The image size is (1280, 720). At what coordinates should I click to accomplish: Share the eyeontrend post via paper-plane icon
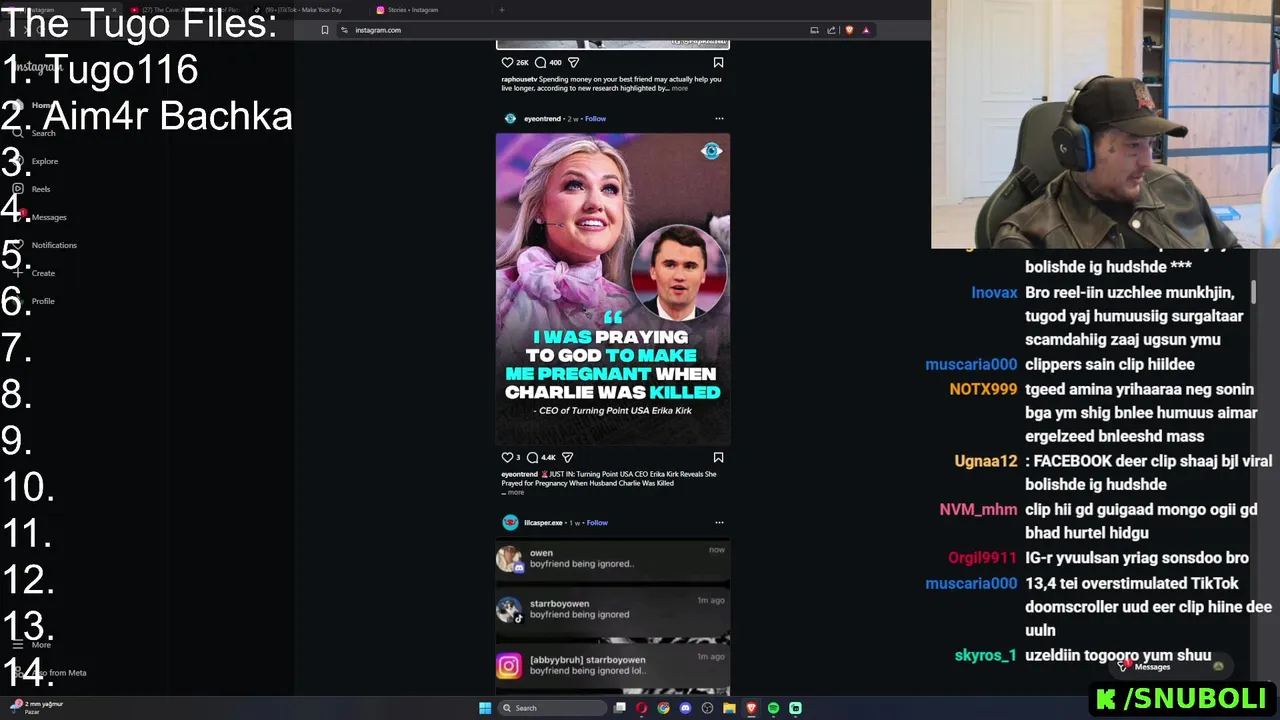(x=567, y=457)
